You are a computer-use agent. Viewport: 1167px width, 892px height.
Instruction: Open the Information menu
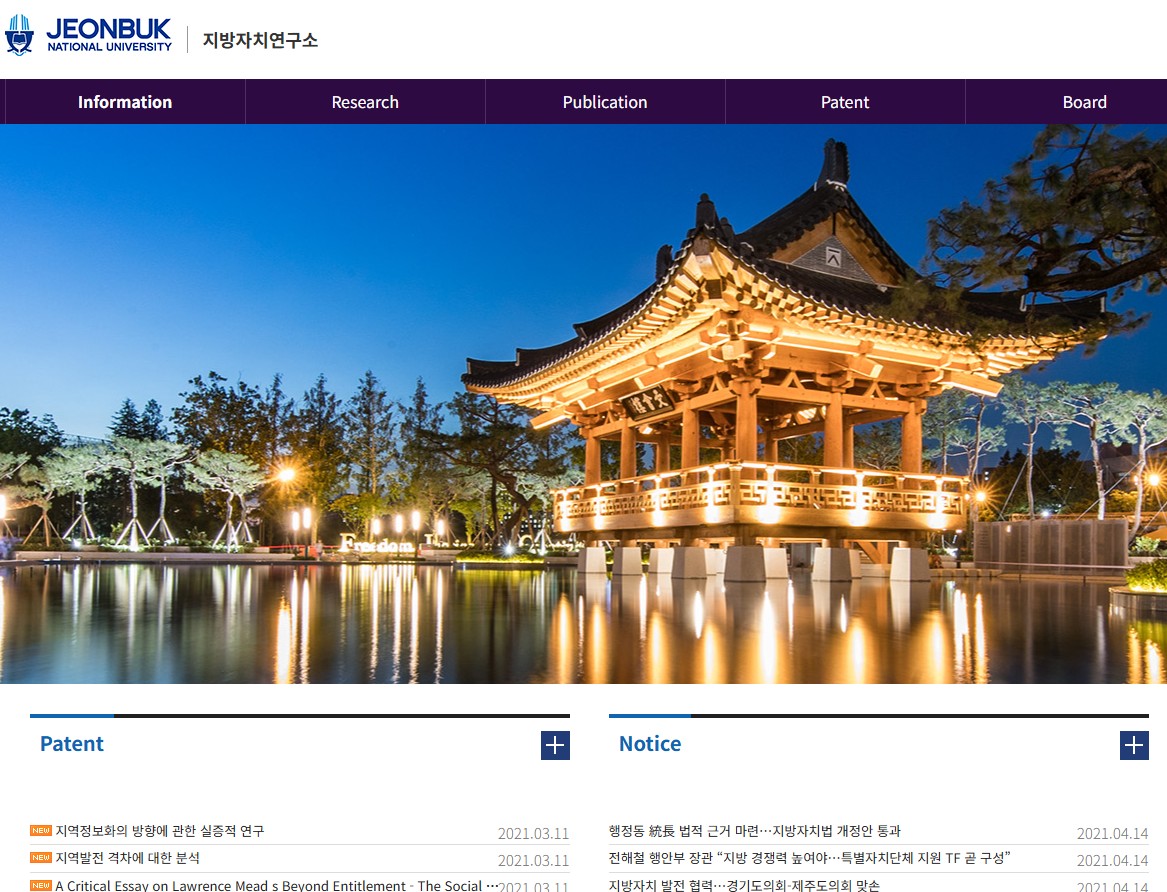(124, 101)
